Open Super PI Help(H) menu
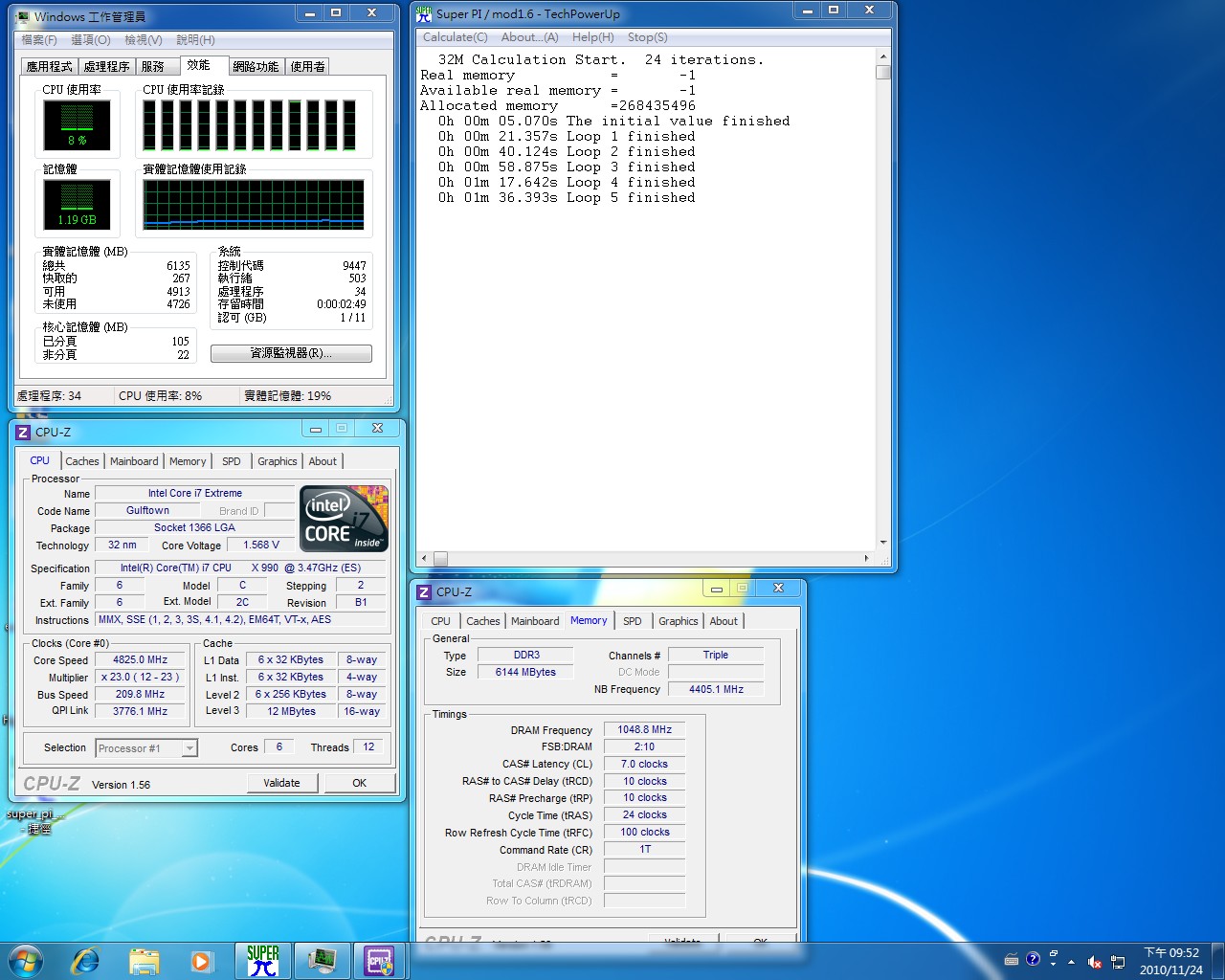 tap(593, 37)
